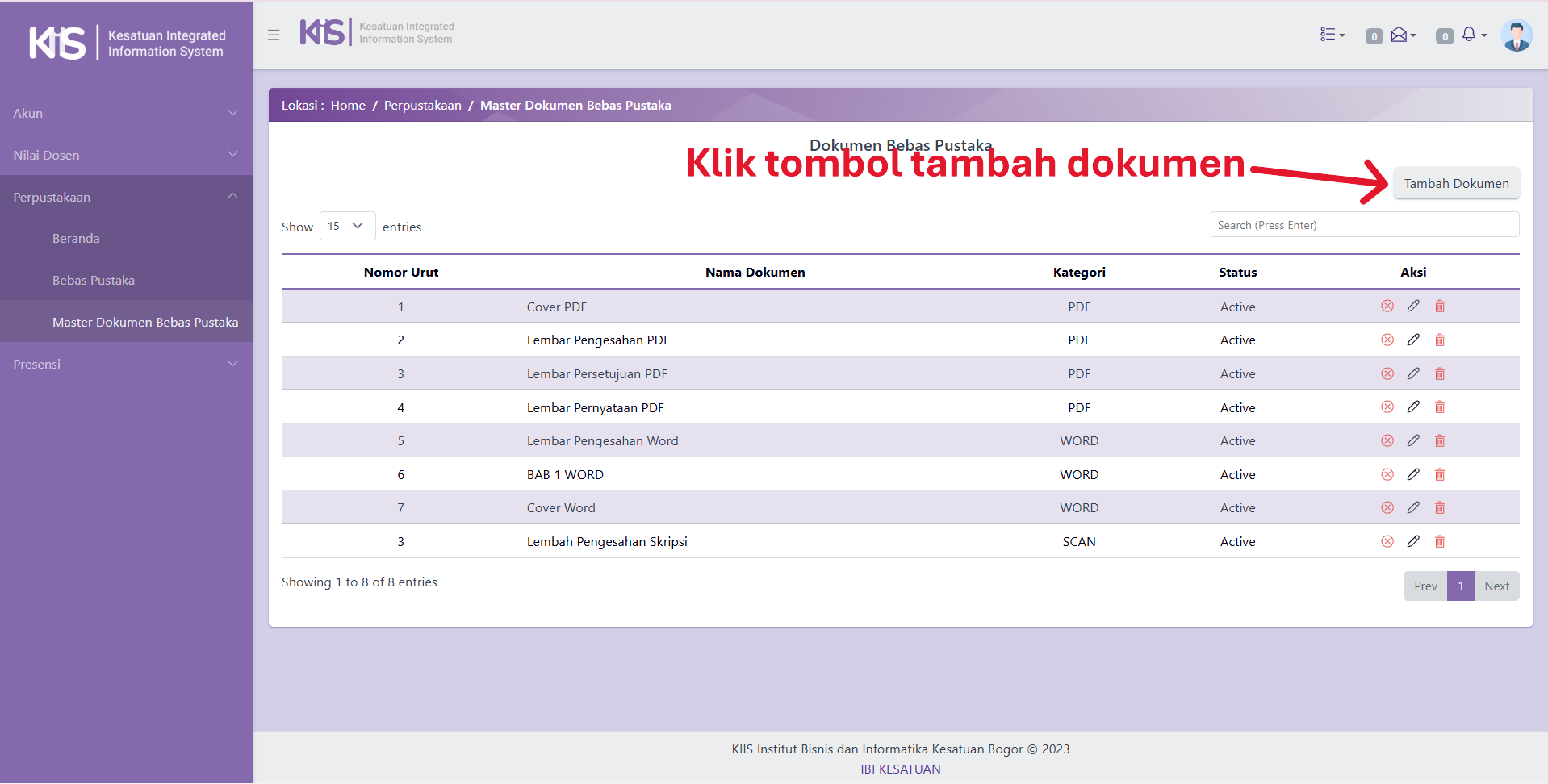Open the task list icon in header
1548x784 pixels.
click(1331, 35)
